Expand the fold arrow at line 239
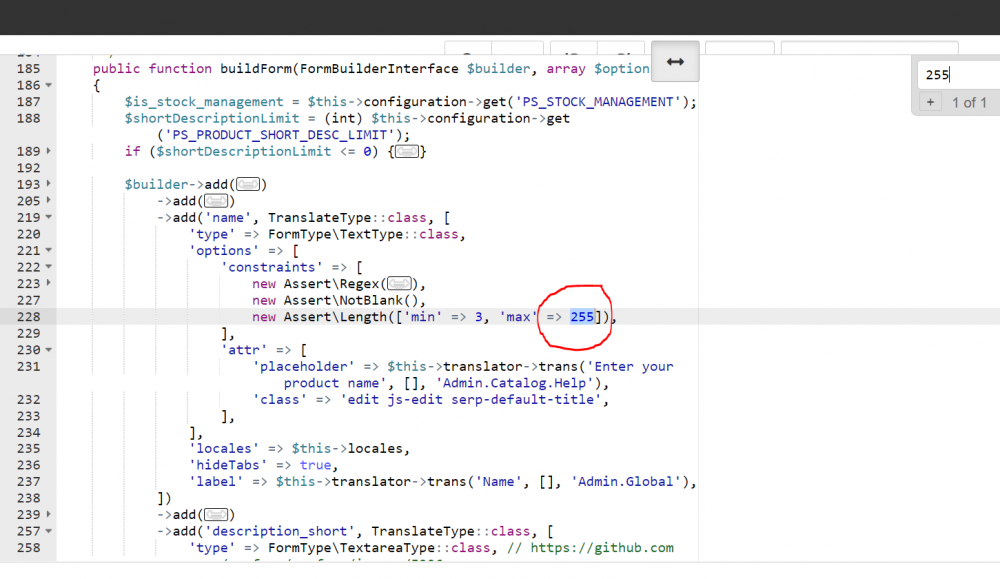Image resolution: width=1000 pixels, height=579 pixels. 48,514
